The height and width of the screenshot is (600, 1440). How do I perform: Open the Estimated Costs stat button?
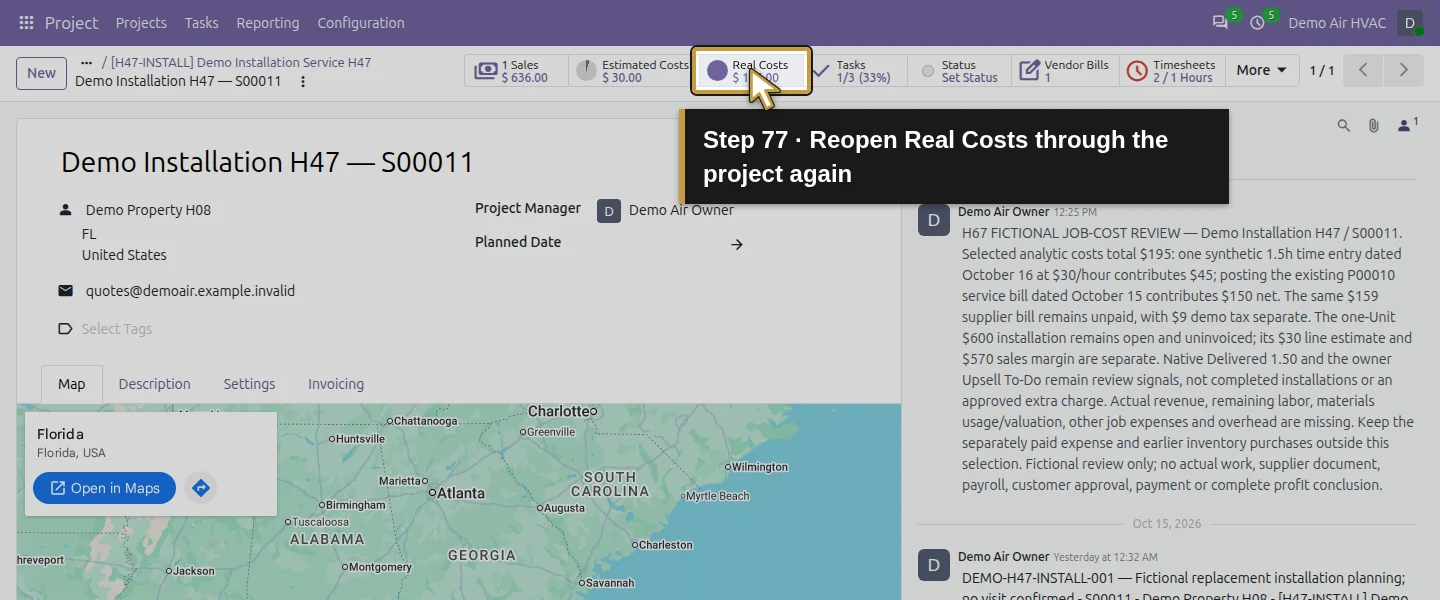pos(630,71)
